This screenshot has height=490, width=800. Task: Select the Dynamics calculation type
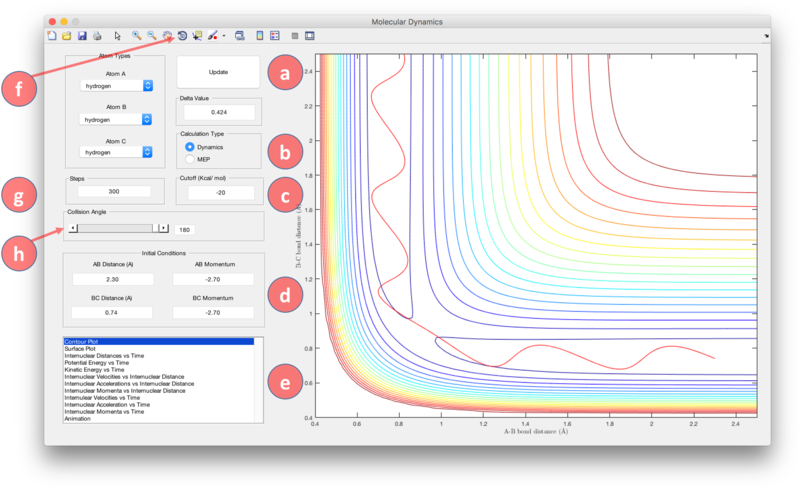point(191,147)
